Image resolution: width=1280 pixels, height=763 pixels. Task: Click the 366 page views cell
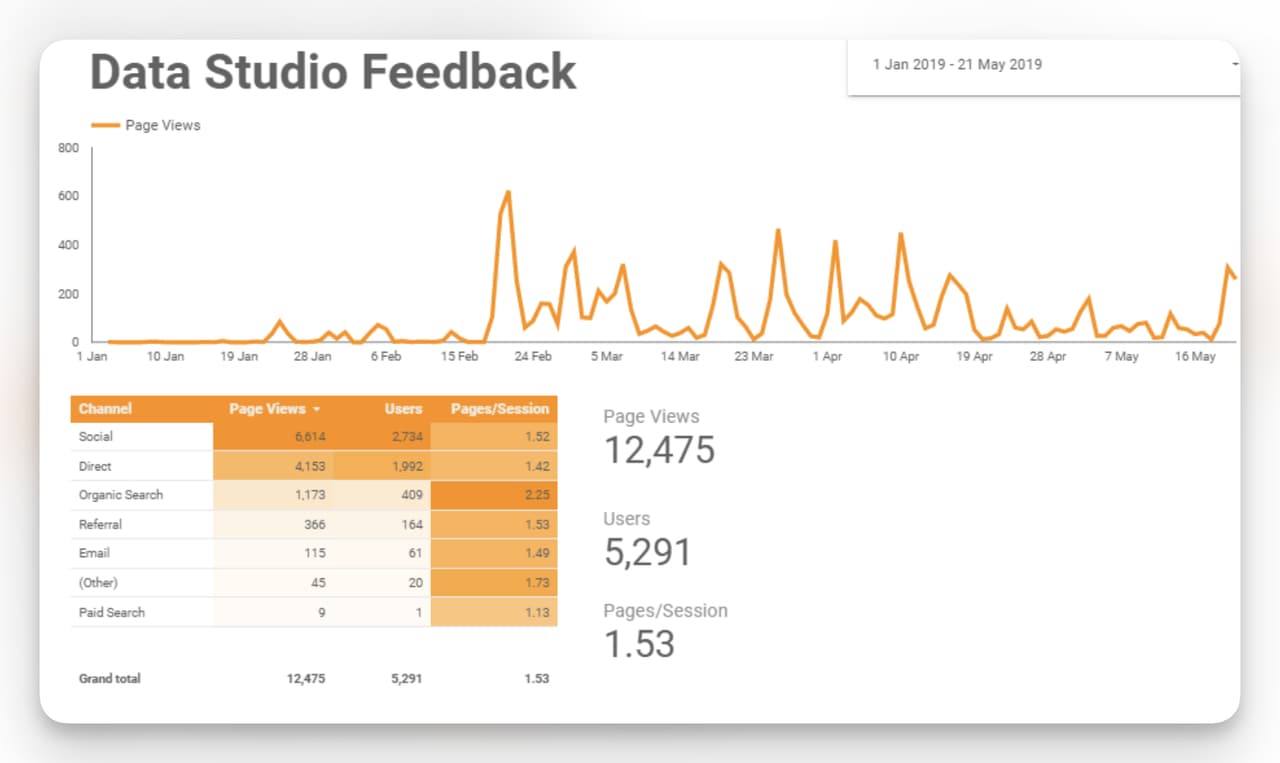[273, 524]
